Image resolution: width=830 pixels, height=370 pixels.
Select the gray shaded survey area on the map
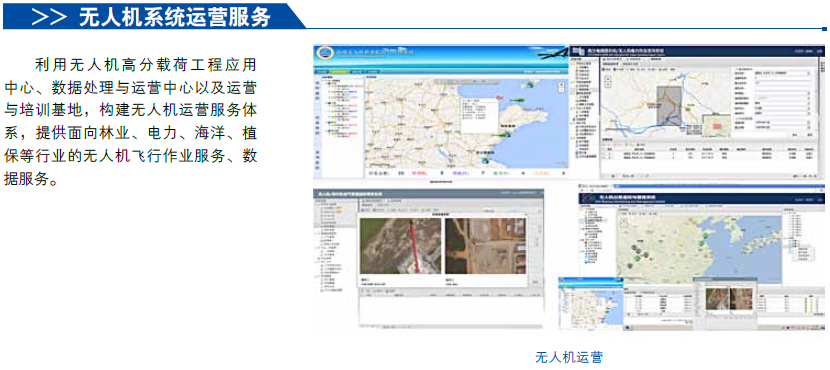pyautogui.click(x=670, y=106)
